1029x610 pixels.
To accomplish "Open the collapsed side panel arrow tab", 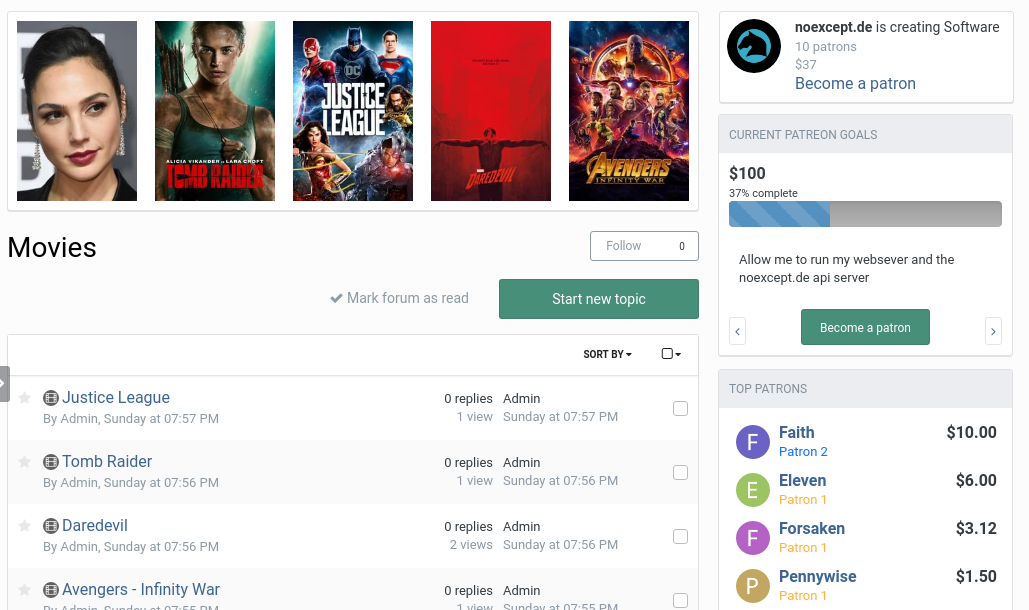I will [4, 384].
